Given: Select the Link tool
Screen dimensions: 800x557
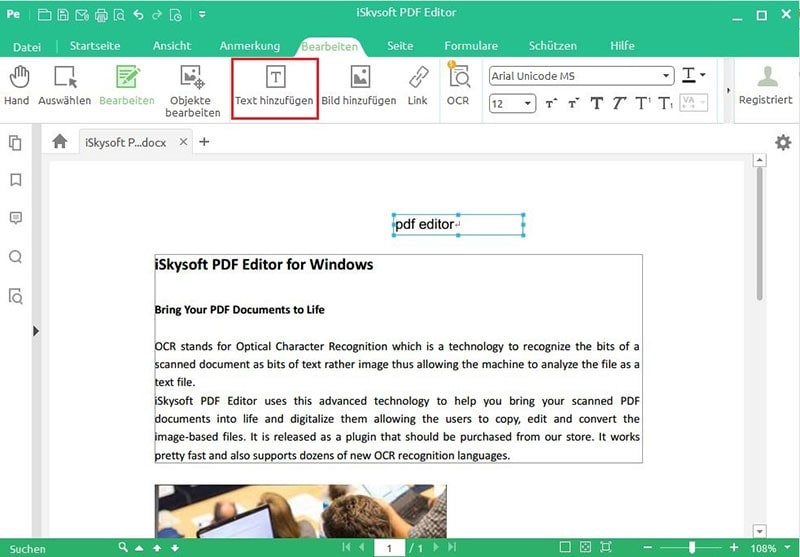Looking at the screenshot, I should point(417,86).
